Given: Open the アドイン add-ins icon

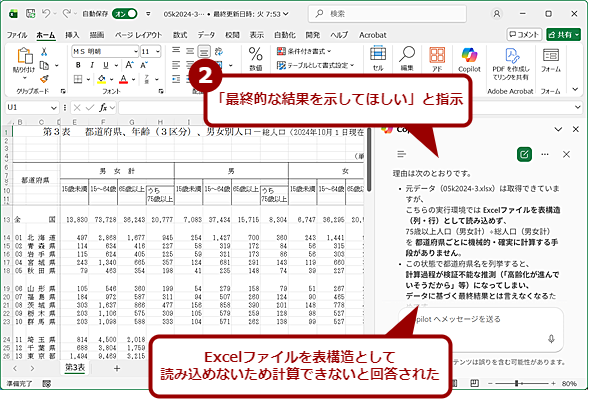Looking at the screenshot, I should (x=437, y=58).
